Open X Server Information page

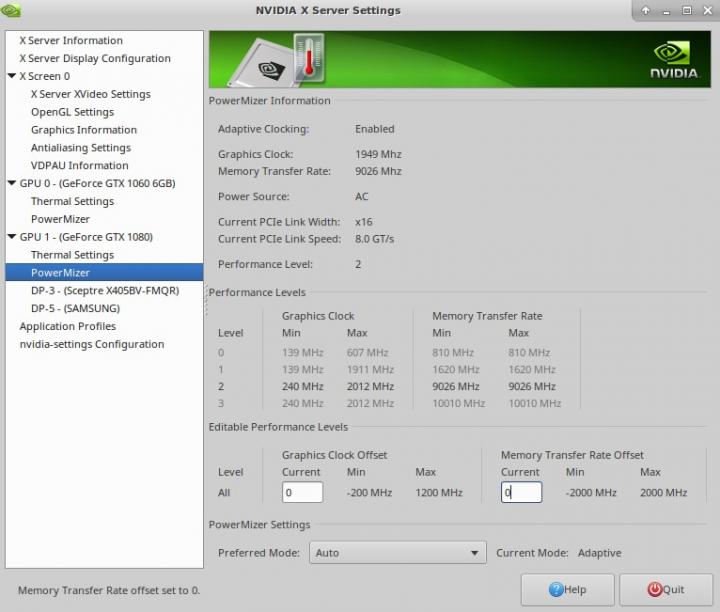tap(71, 40)
